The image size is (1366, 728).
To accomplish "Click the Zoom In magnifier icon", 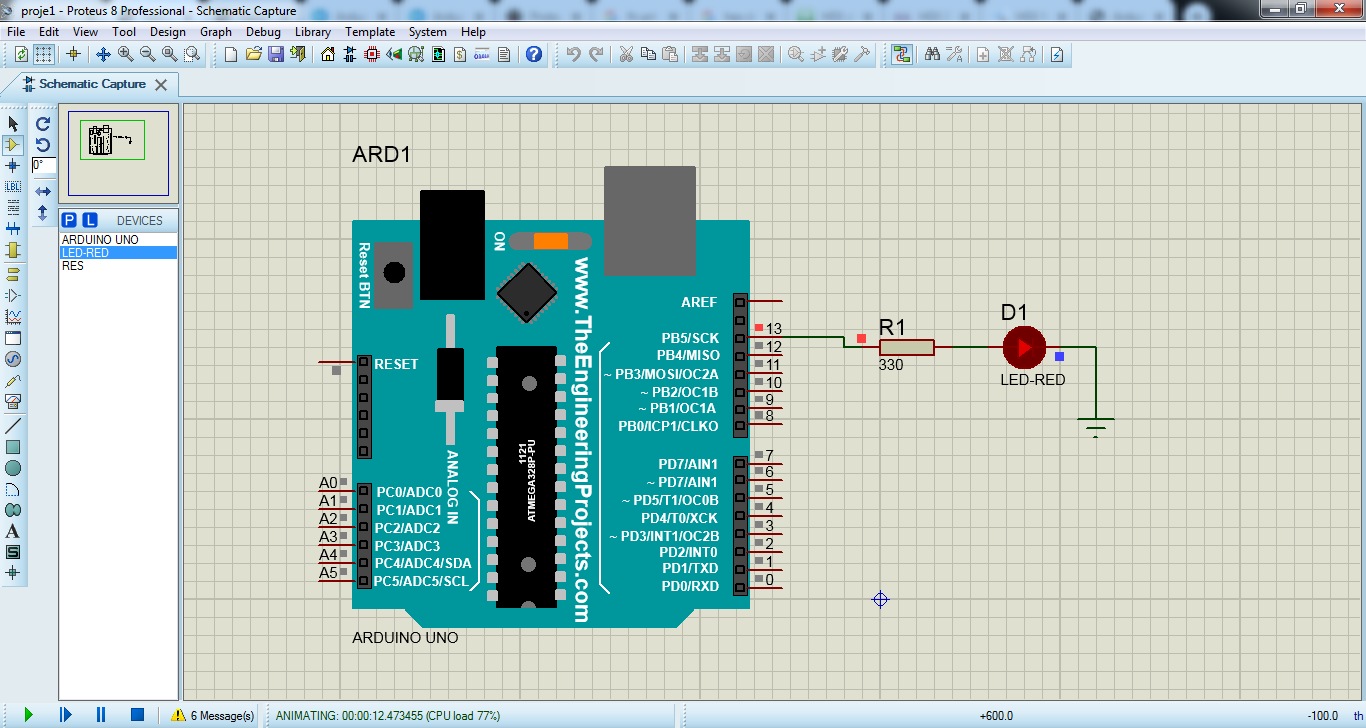I will click(125, 54).
